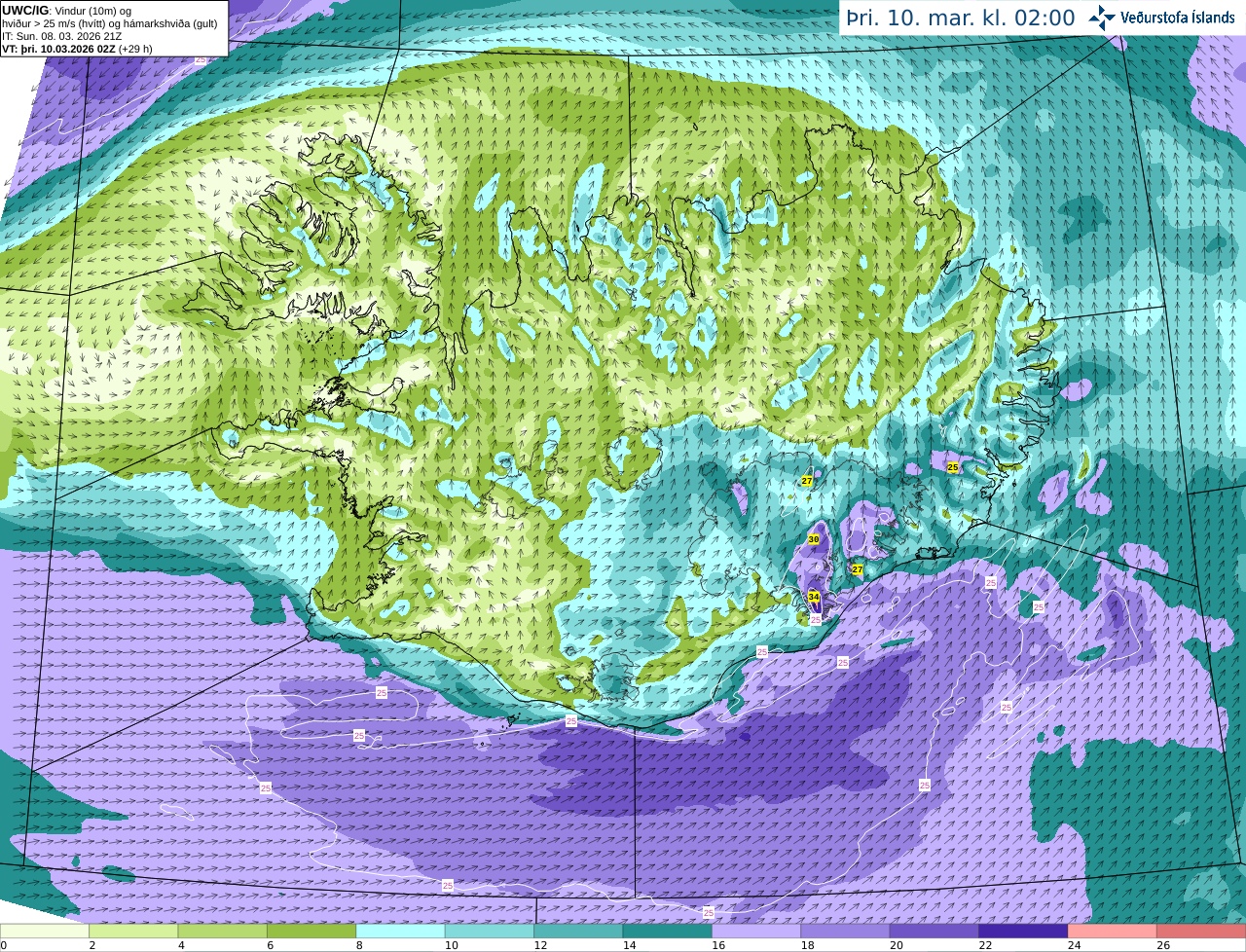Click the Veðurstofa Íslands name text

click(1177, 18)
